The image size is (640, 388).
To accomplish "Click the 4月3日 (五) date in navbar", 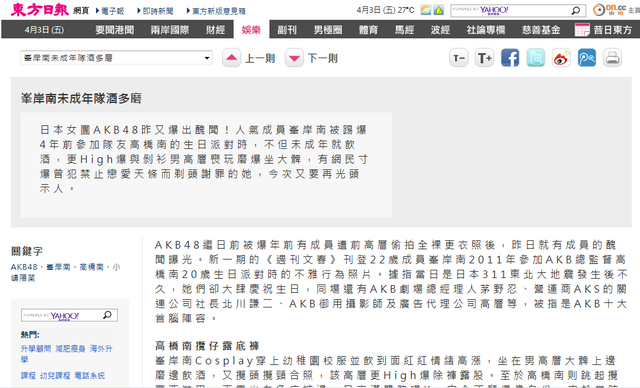I will (x=44, y=30).
